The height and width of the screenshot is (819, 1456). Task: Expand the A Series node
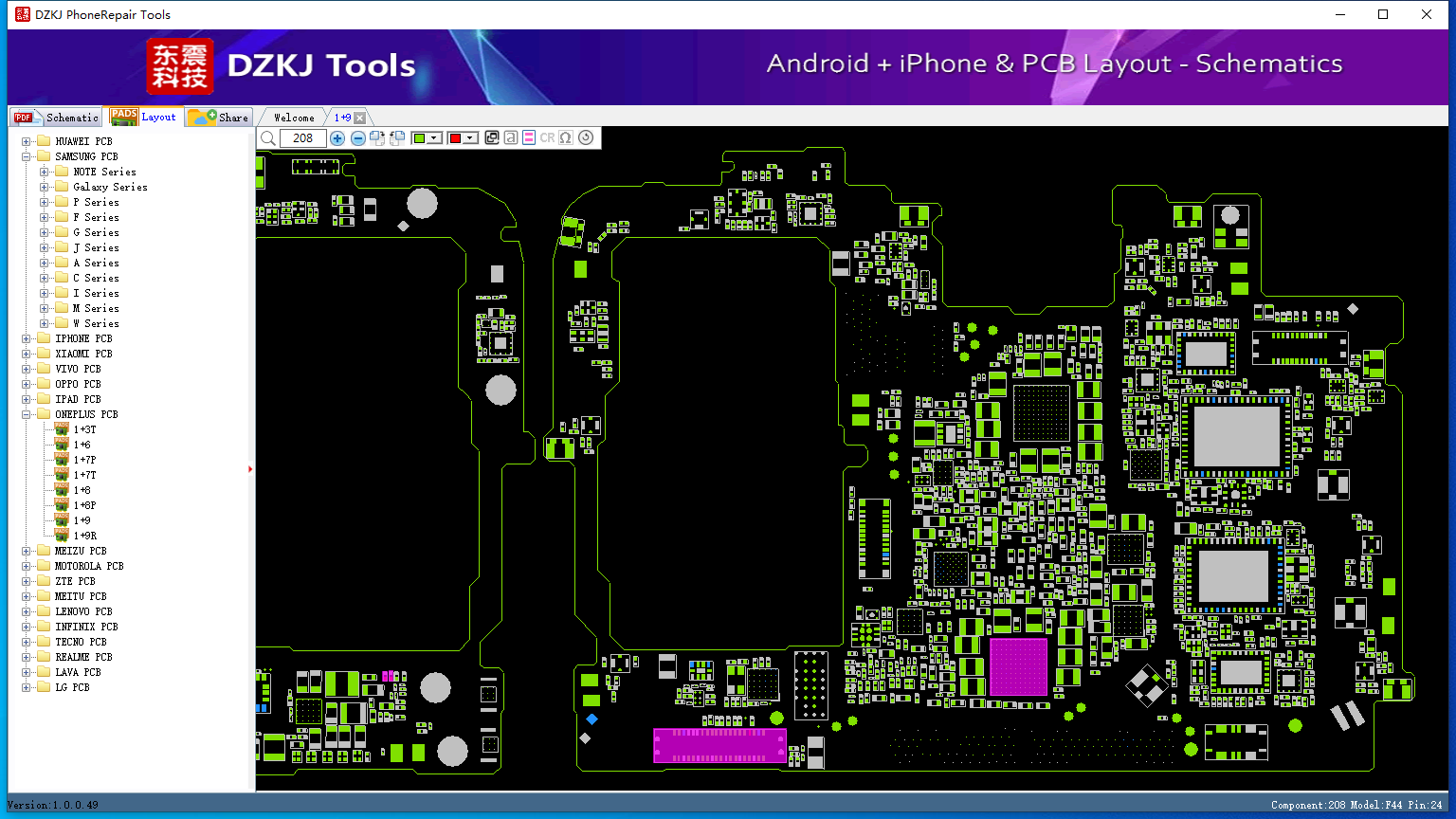(x=45, y=263)
